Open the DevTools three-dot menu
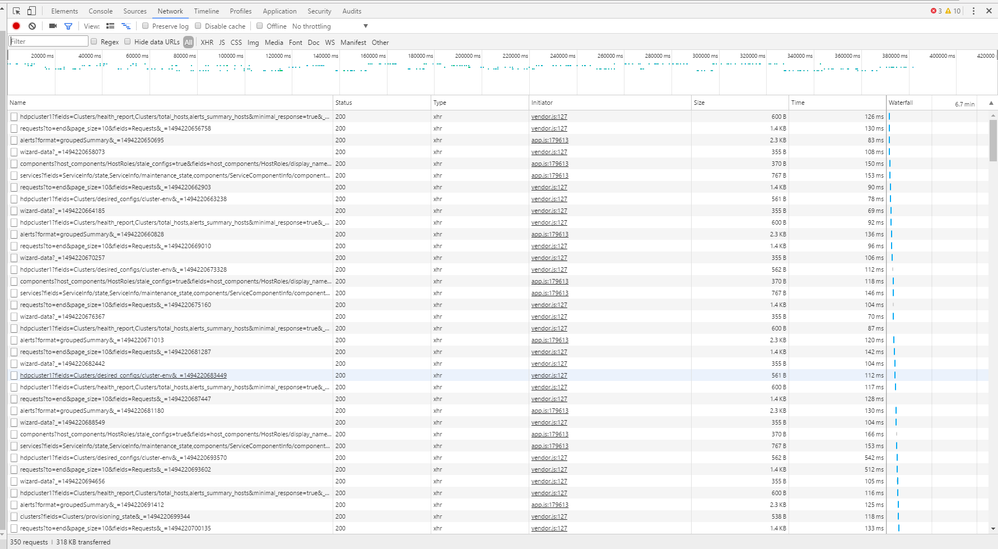The height and width of the screenshot is (549, 998). point(974,11)
